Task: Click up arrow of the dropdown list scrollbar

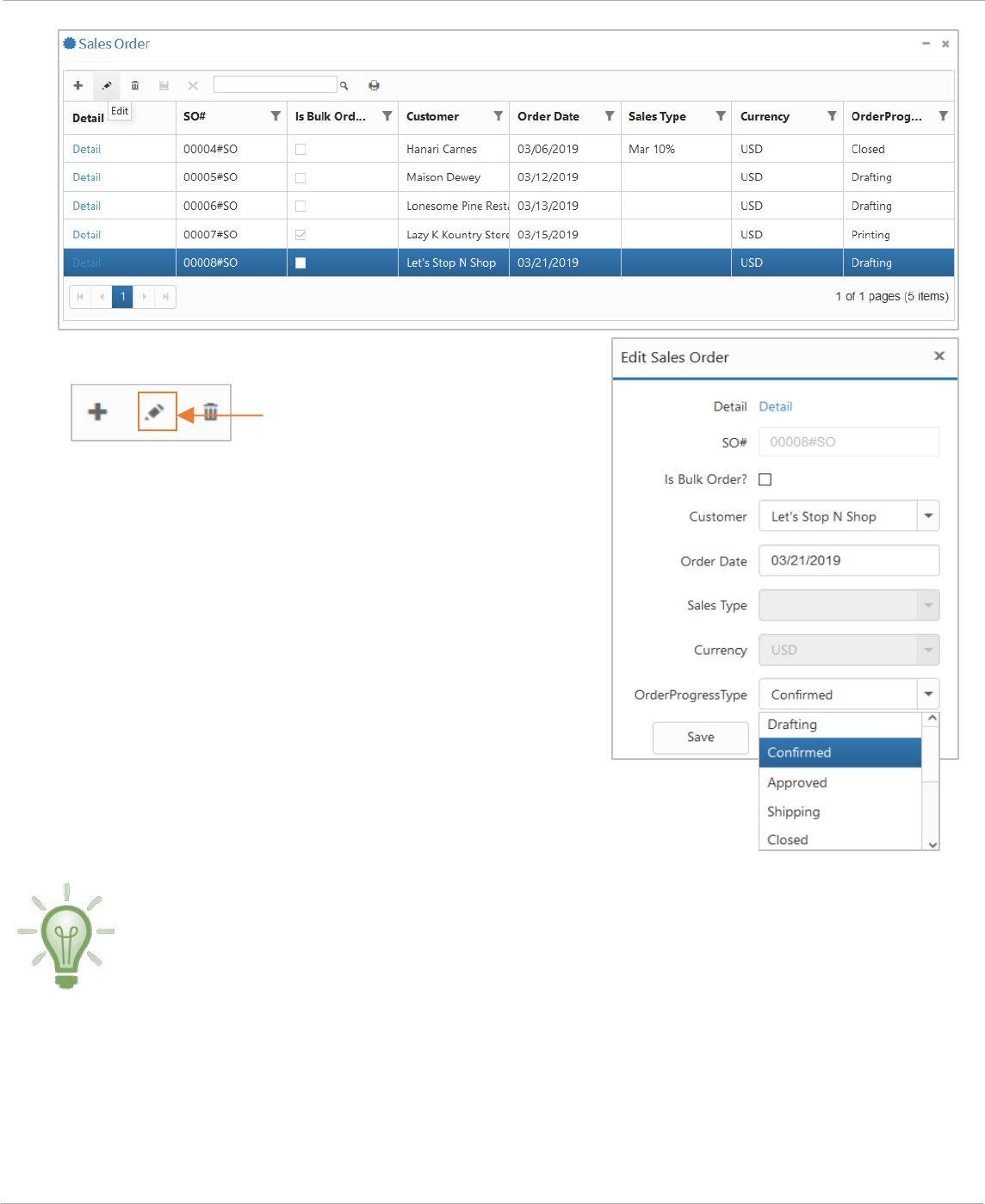Action: [x=932, y=719]
